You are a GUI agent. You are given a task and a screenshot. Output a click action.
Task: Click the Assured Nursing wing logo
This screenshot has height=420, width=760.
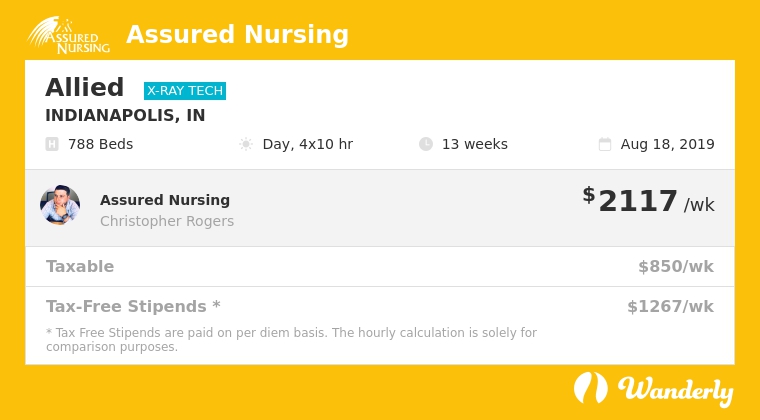[68, 35]
